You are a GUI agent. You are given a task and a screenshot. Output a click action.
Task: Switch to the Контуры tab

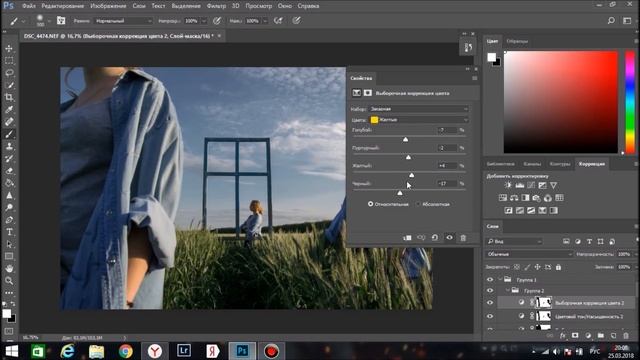click(x=560, y=164)
